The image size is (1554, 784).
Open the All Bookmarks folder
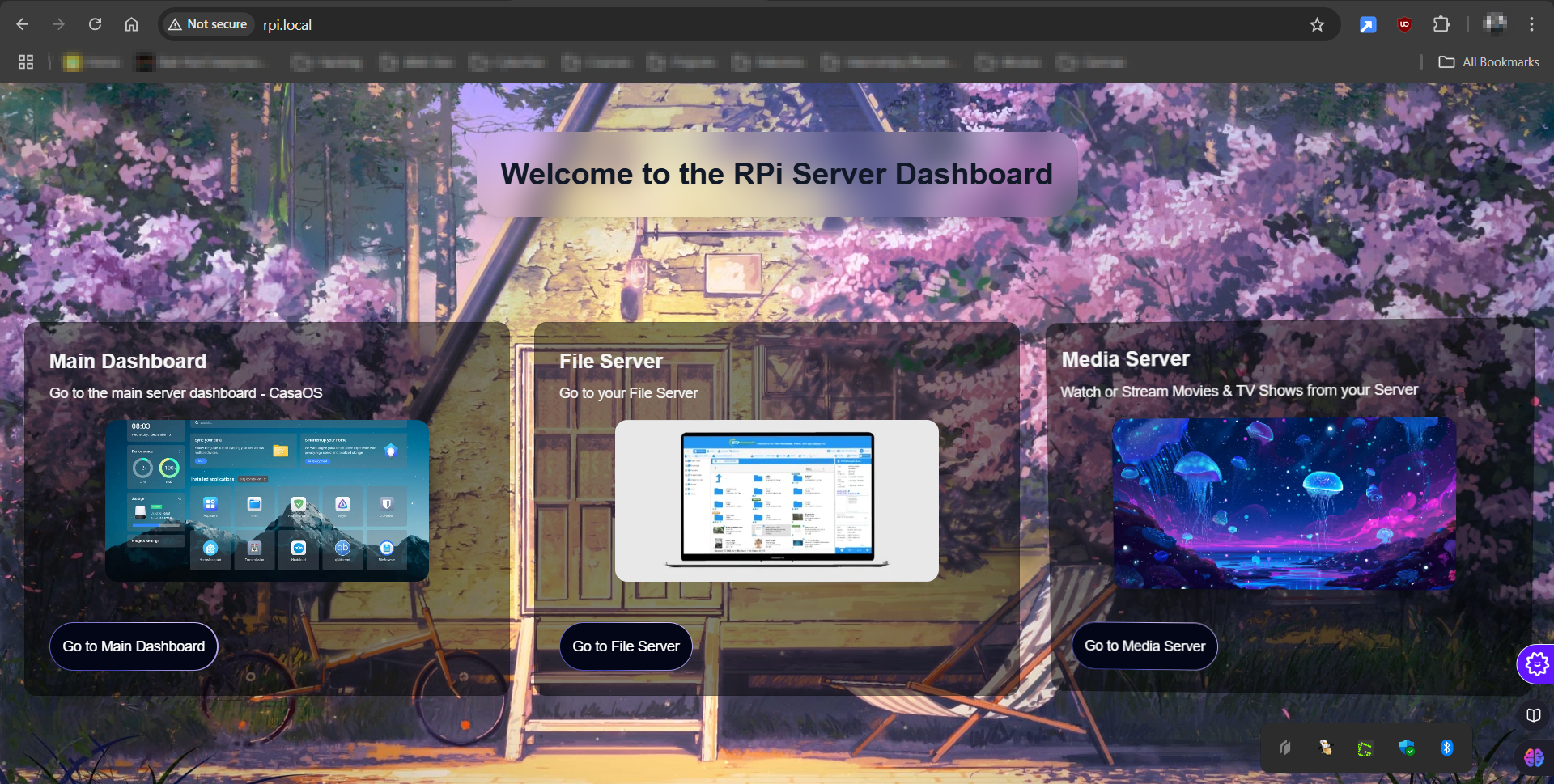(x=1488, y=62)
